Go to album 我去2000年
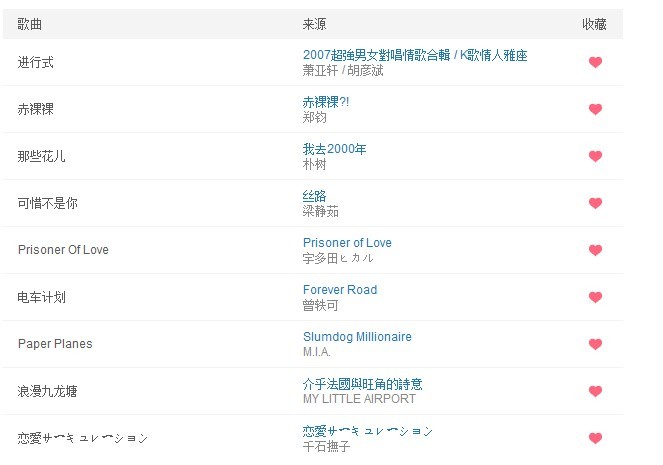The height and width of the screenshot is (465, 663). pyautogui.click(x=334, y=149)
